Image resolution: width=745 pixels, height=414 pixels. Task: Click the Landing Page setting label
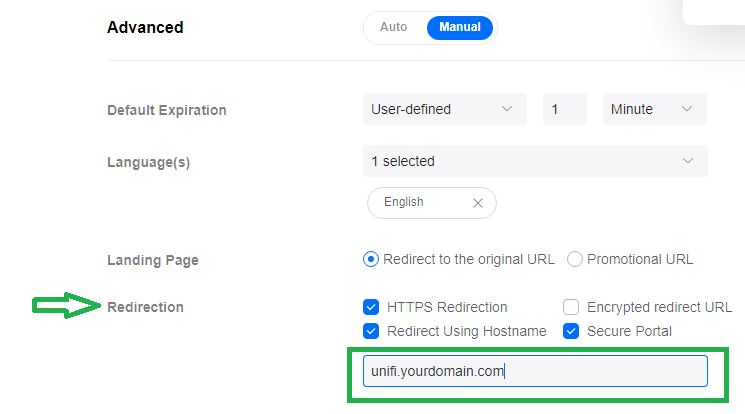click(153, 260)
